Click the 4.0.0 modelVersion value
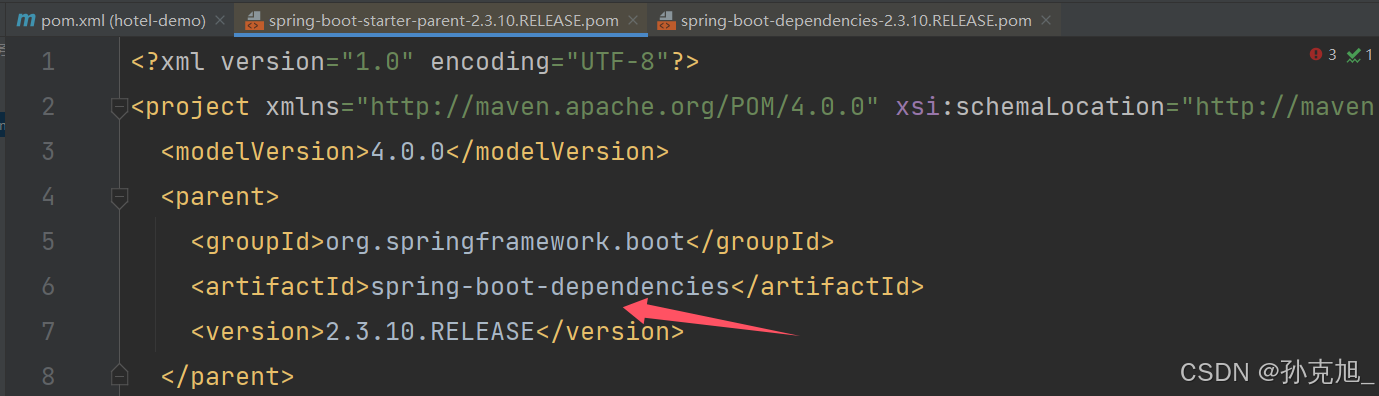The image size is (1379, 396). coord(408,152)
